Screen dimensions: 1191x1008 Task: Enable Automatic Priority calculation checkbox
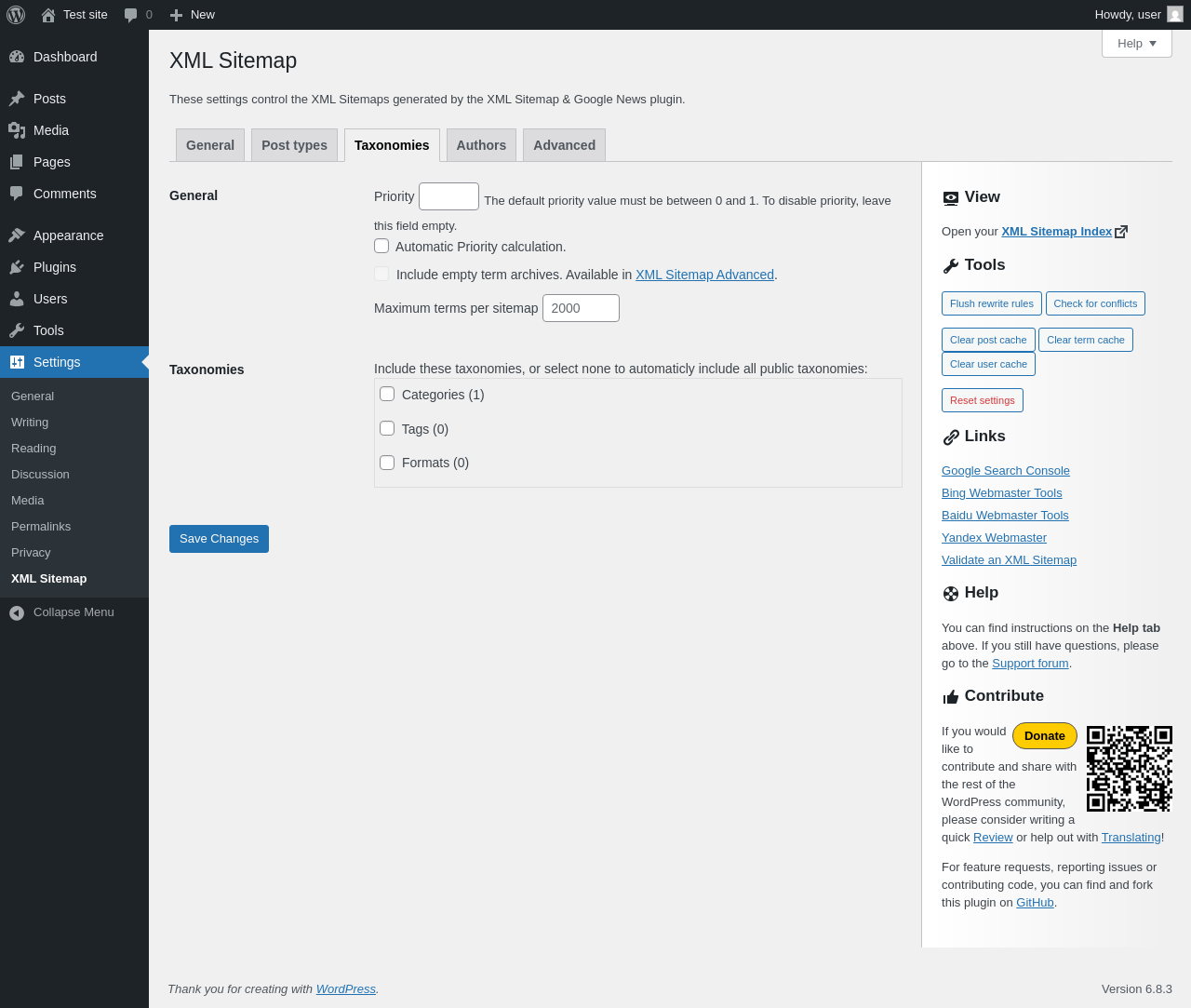pyautogui.click(x=381, y=246)
